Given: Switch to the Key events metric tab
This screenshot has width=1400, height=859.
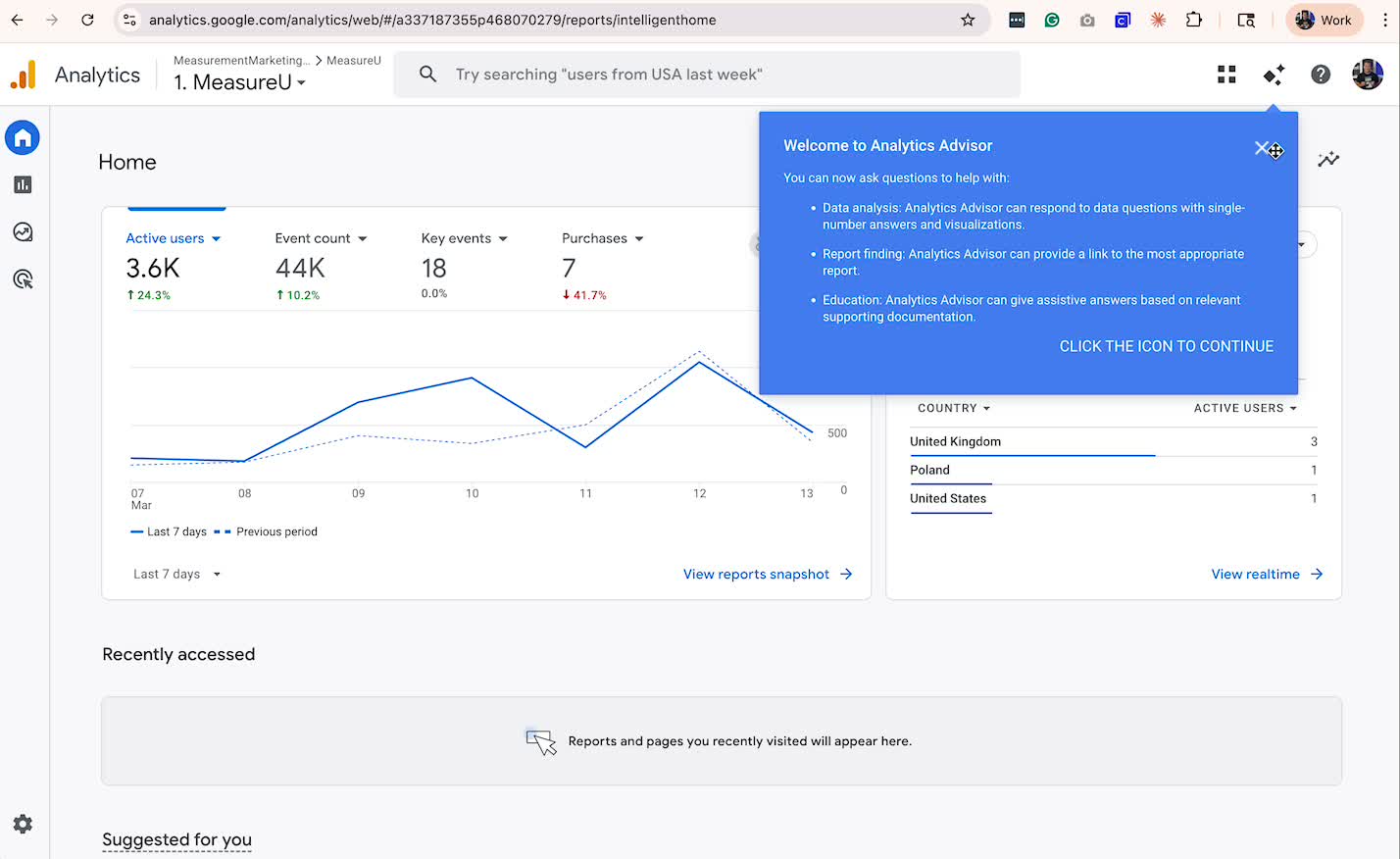Looking at the screenshot, I should [x=463, y=237].
